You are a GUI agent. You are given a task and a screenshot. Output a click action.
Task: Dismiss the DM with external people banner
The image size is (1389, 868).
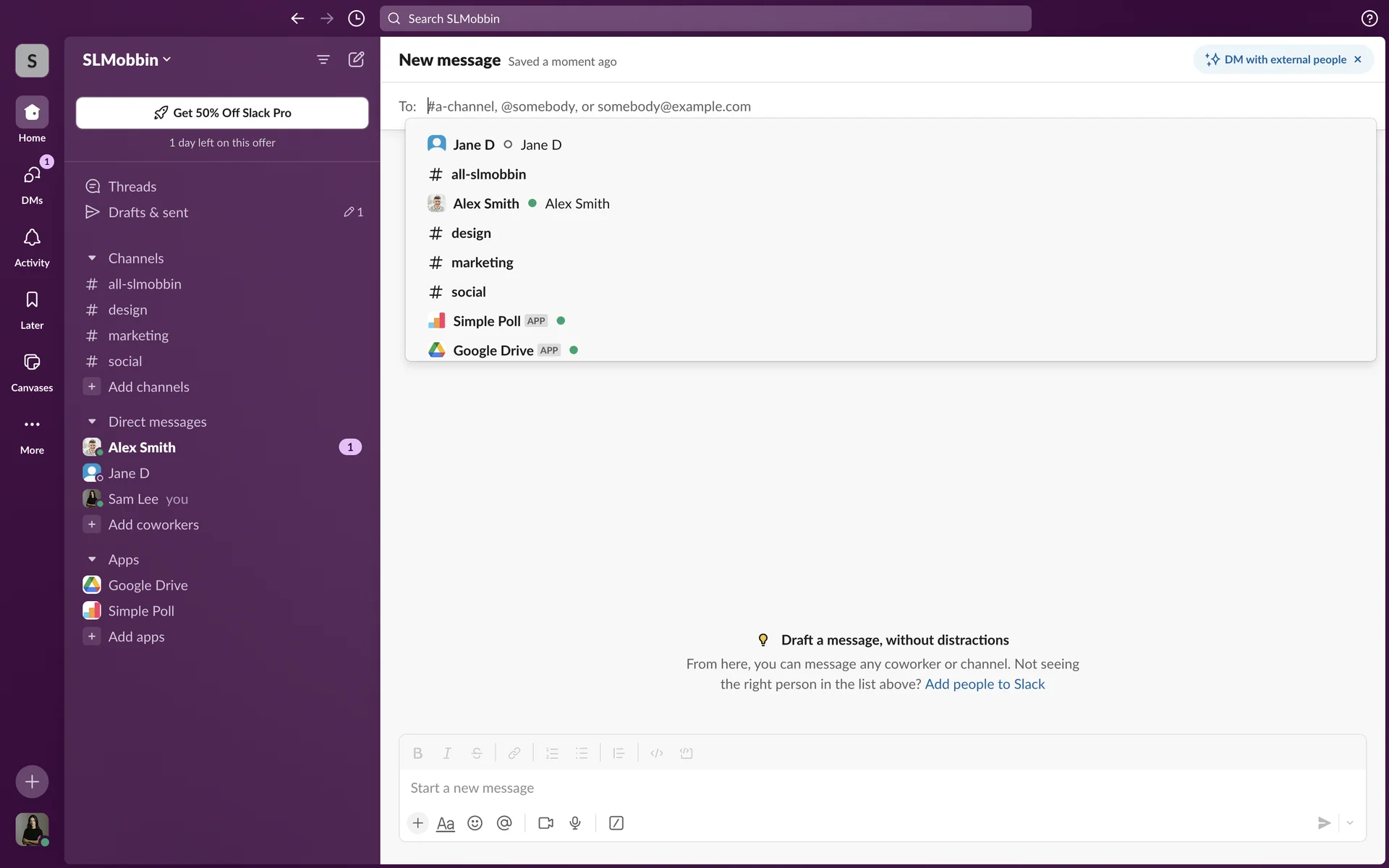(1358, 59)
